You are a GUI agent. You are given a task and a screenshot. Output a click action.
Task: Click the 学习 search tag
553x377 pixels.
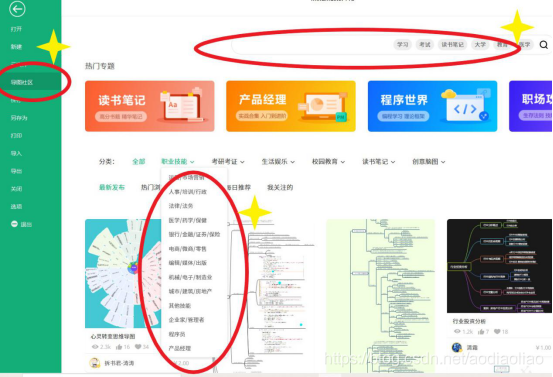click(x=402, y=44)
